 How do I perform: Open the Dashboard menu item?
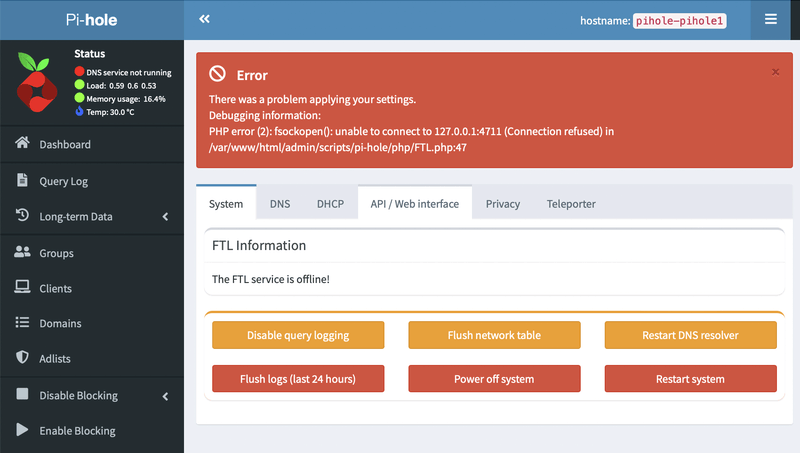coord(92,144)
